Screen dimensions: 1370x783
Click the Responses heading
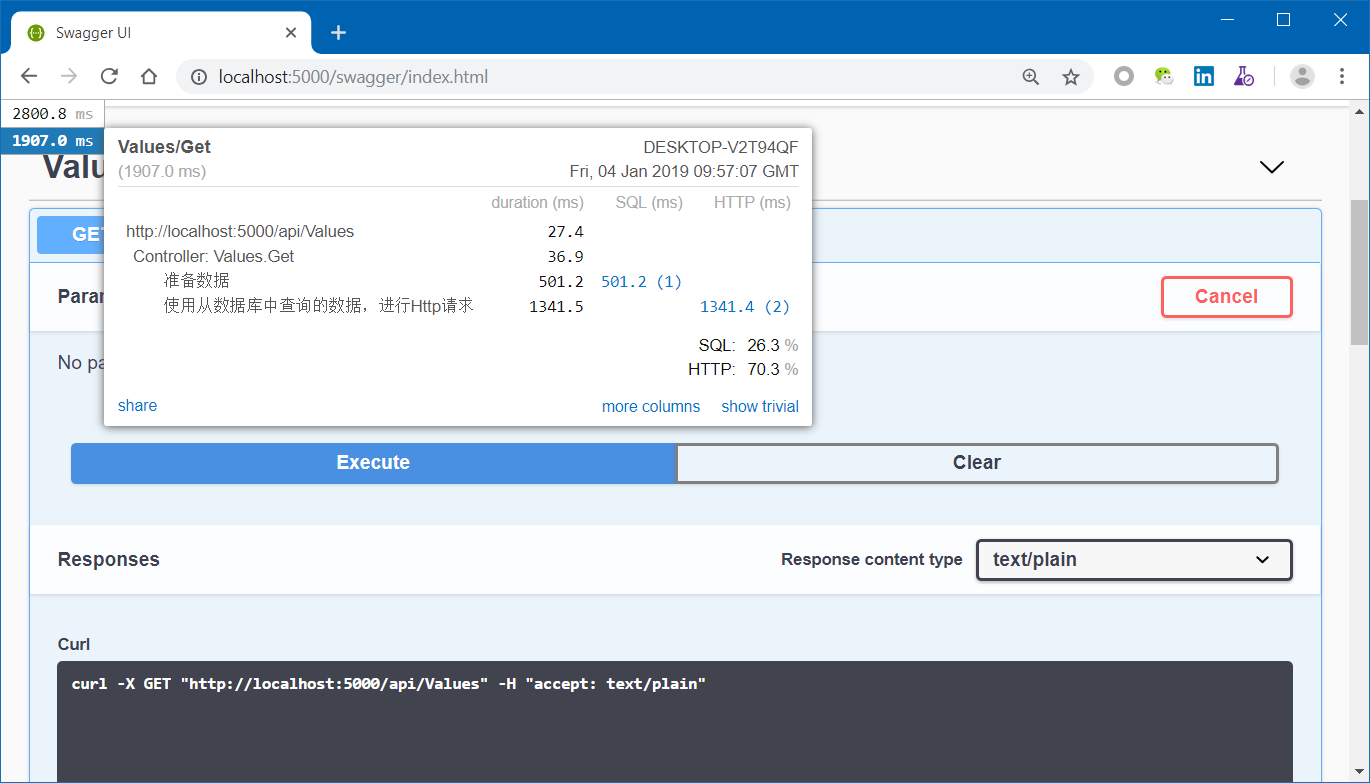coord(109,560)
